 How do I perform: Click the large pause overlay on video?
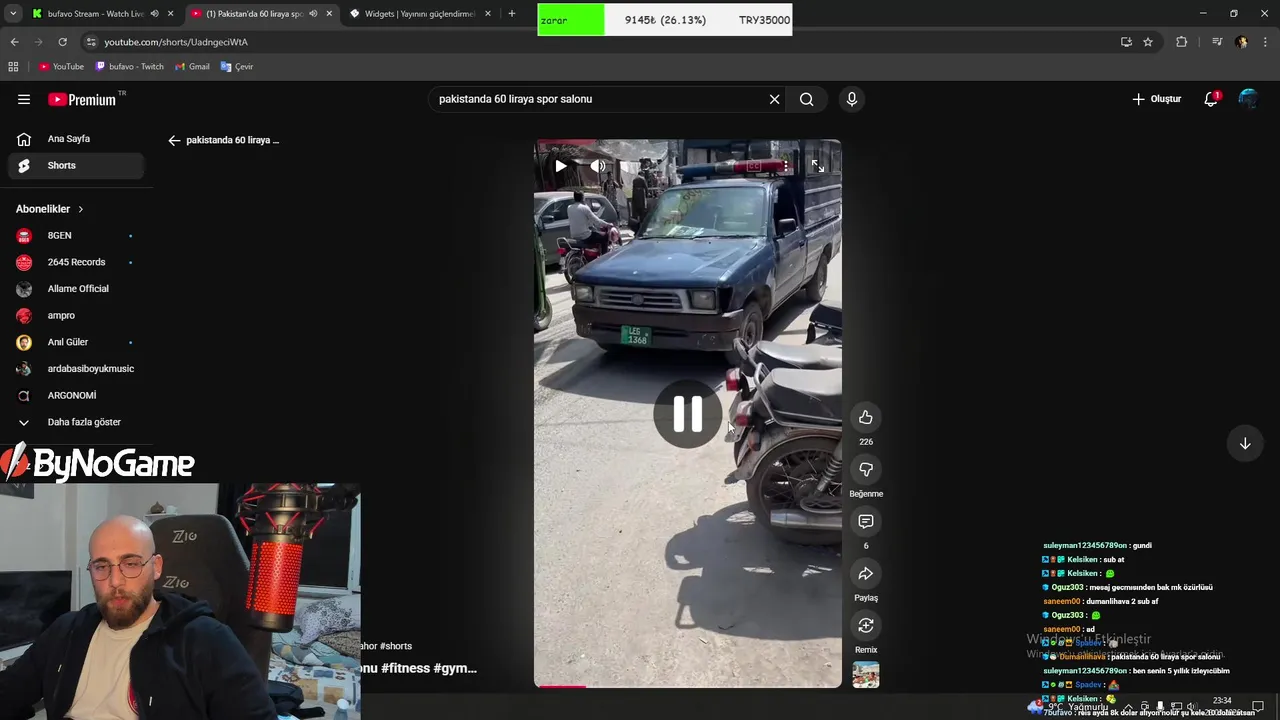point(687,414)
